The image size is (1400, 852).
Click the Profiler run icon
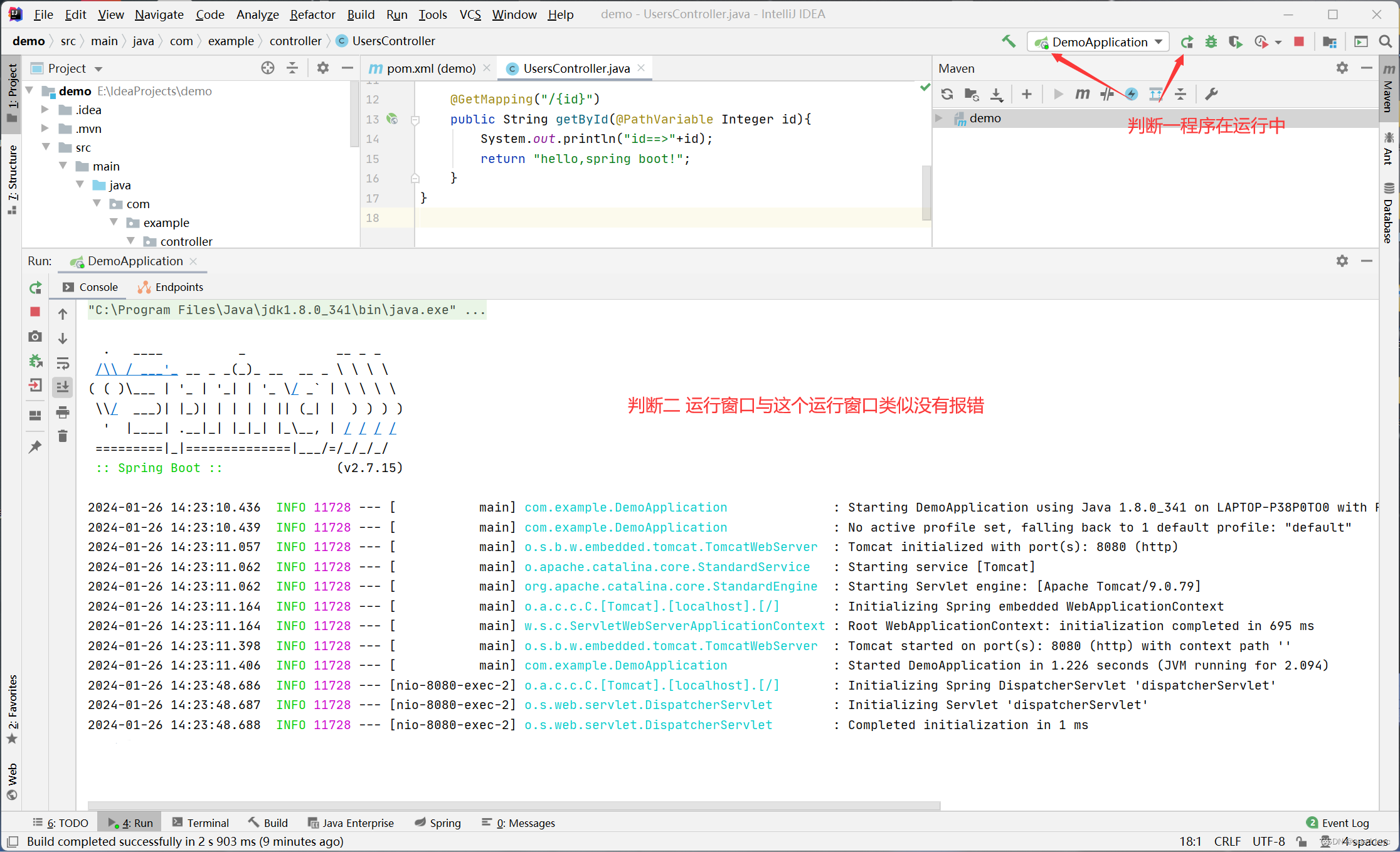(1261, 41)
